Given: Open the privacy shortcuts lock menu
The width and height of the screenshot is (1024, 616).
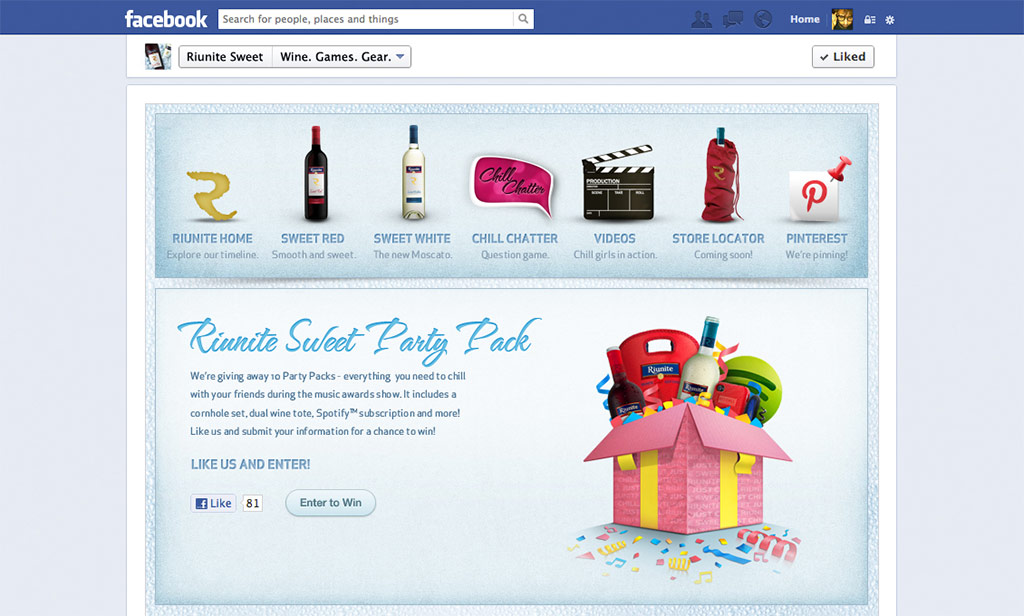Looking at the screenshot, I should click(870, 20).
